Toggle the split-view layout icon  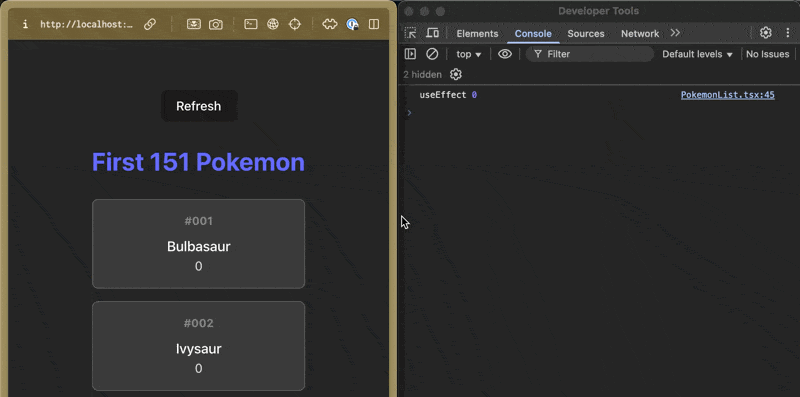pos(374,24)
